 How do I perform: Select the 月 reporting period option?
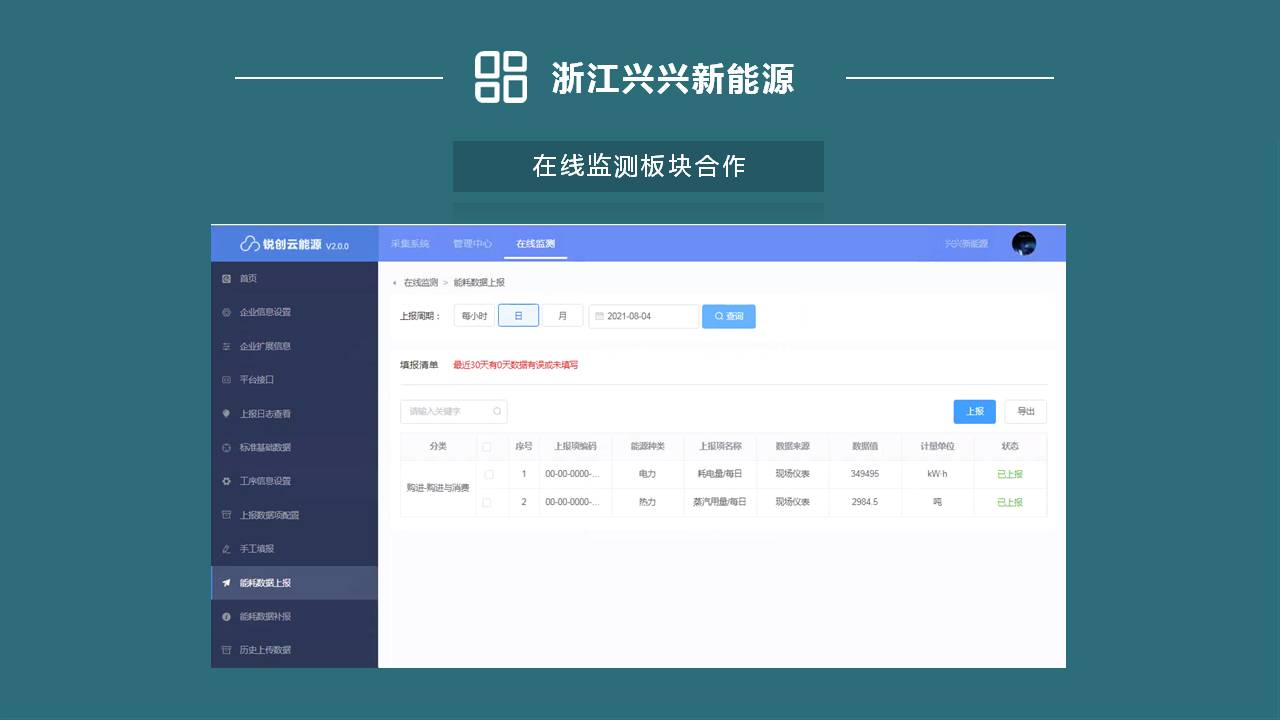(x=562, y=316)
